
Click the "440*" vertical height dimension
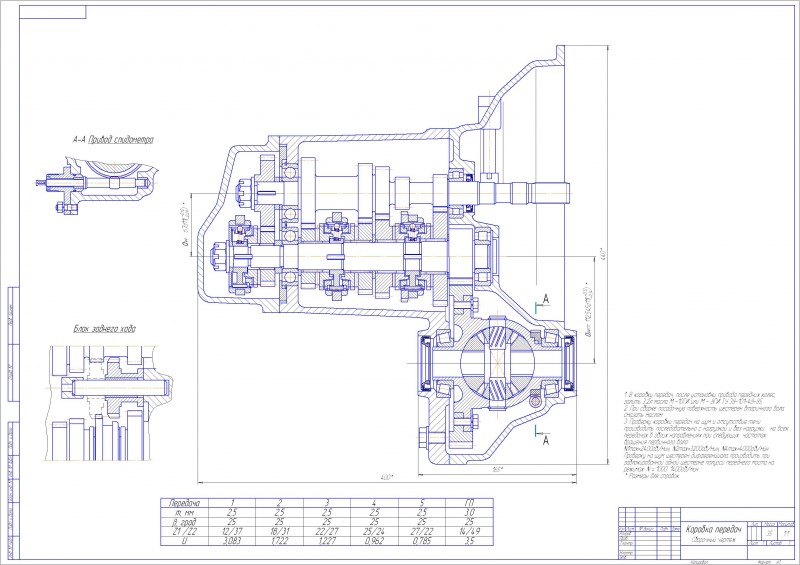point(604,253)
